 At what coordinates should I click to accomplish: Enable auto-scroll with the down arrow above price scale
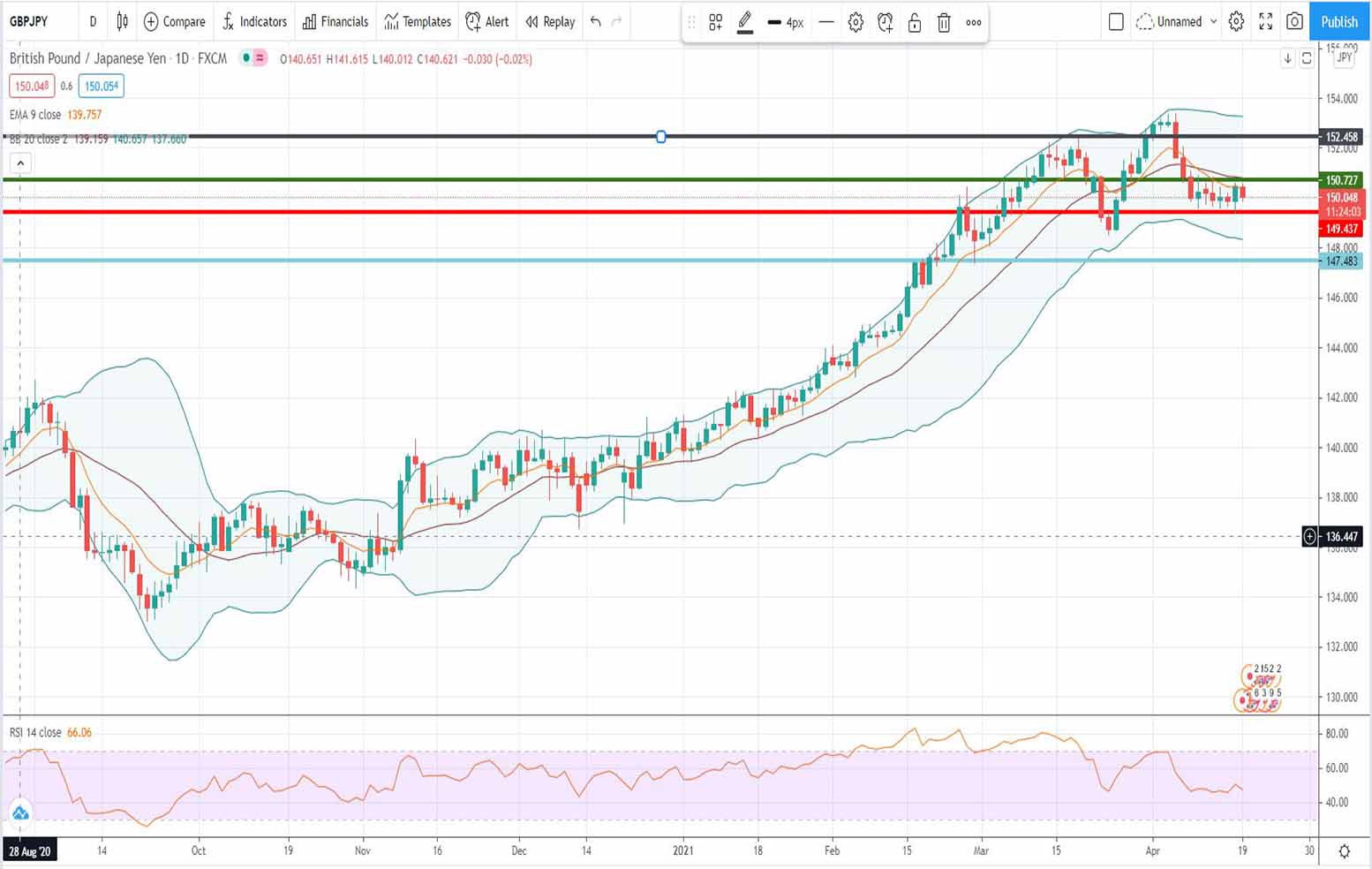[x=1289, y=58]
